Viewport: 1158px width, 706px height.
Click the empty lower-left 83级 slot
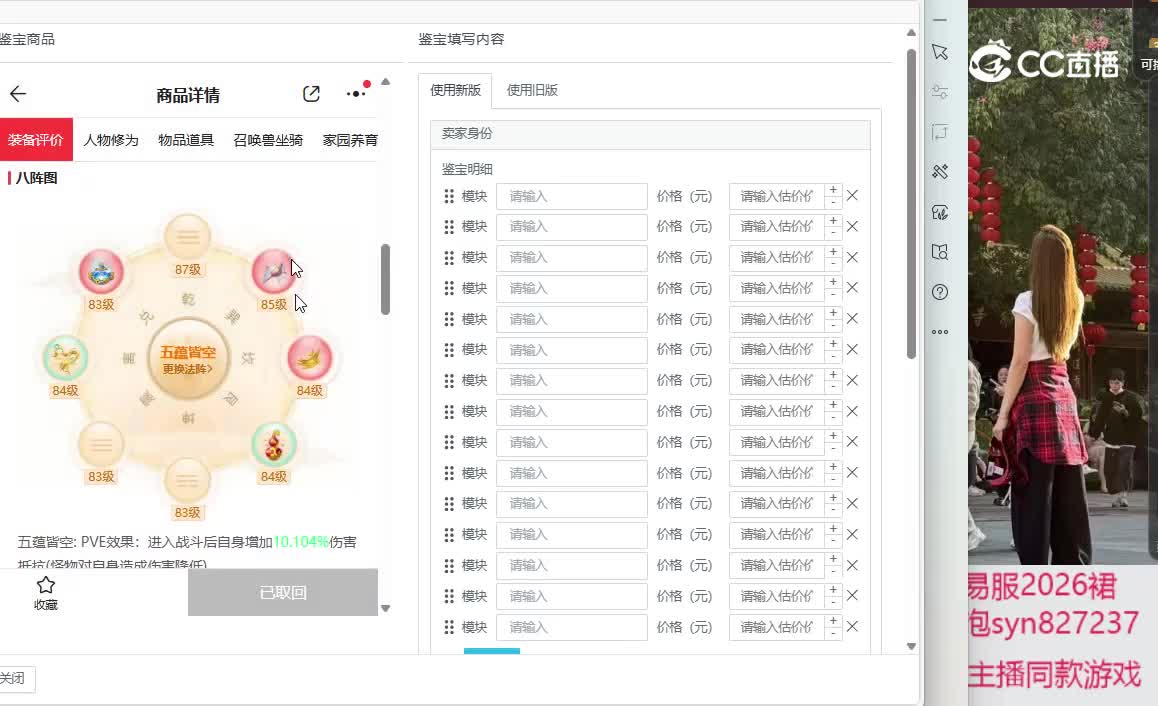tap(101, 445)
